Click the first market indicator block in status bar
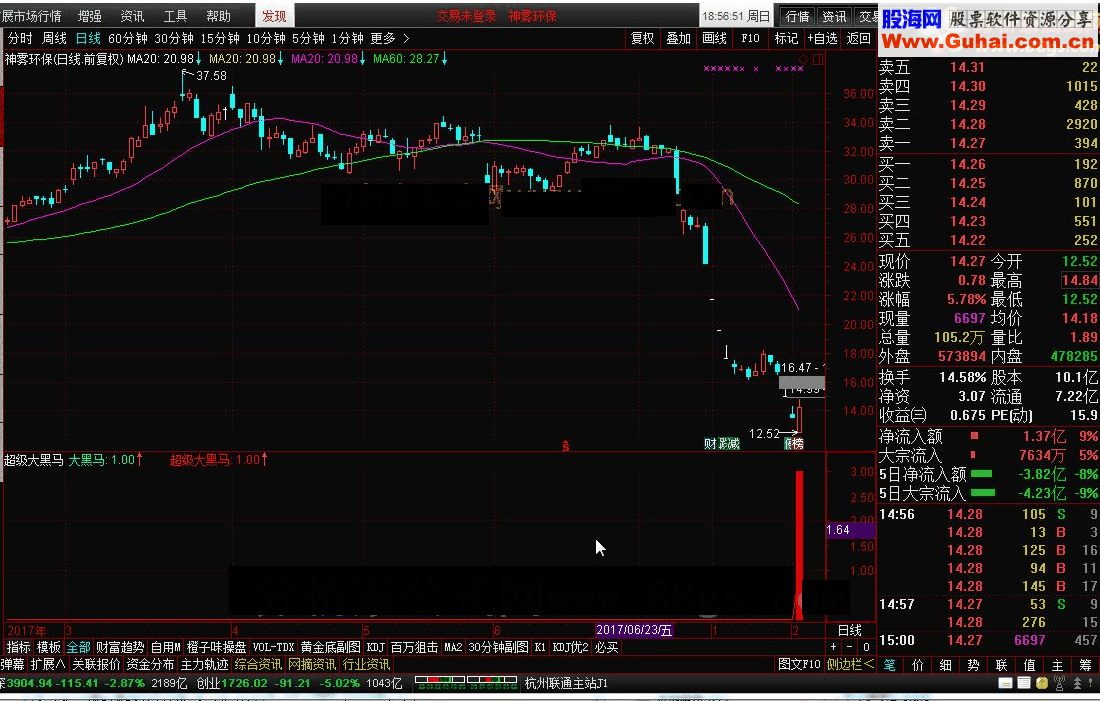 tap(439, 683)
